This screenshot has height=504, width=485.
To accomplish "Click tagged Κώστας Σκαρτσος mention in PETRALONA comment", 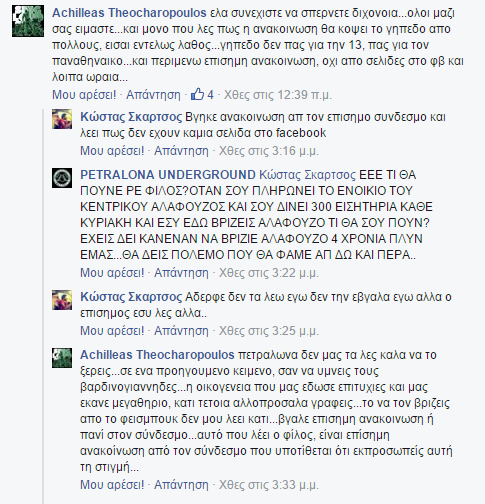I will click(307, 175).
